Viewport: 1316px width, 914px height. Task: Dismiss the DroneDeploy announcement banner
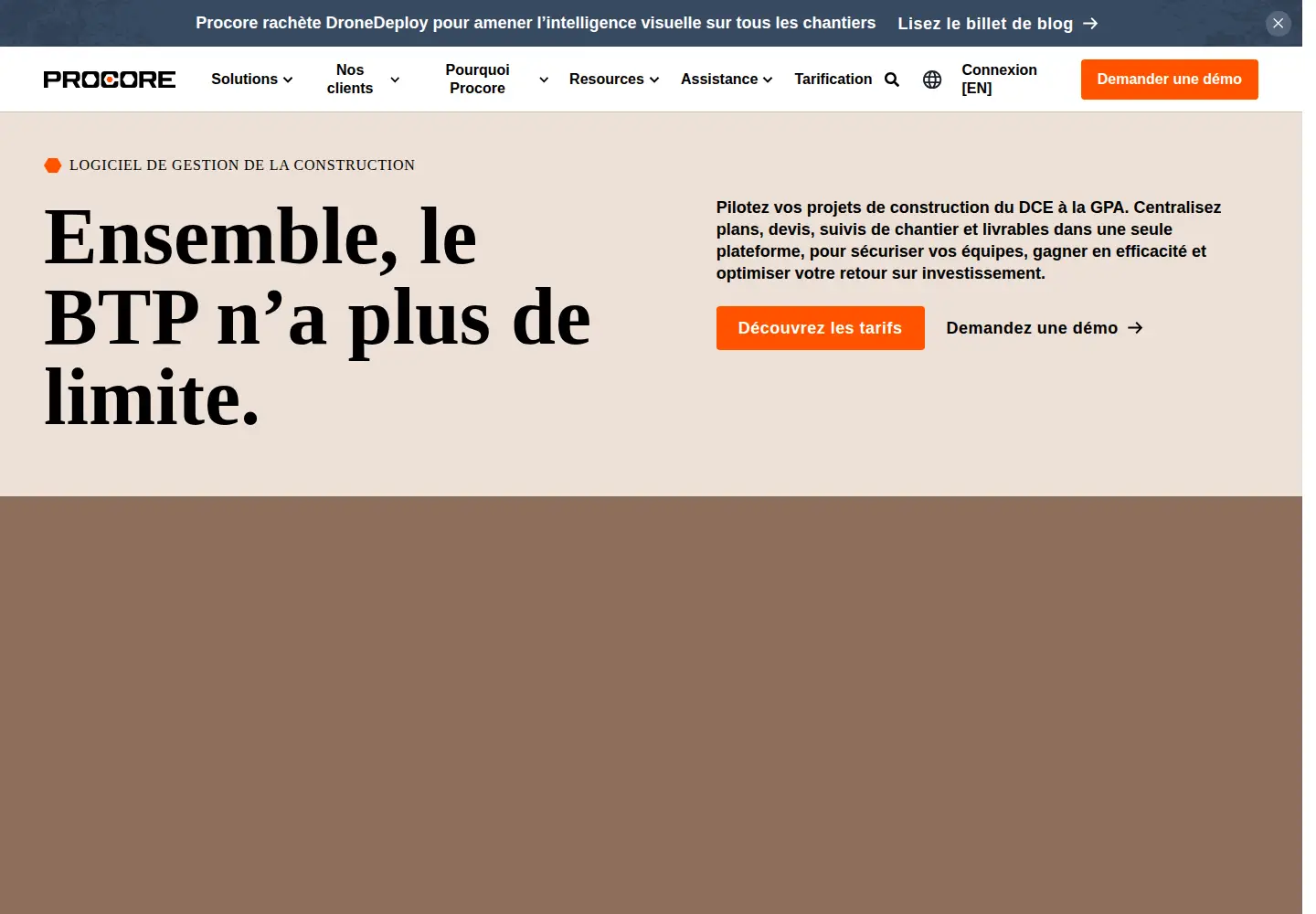[1279, 23]
